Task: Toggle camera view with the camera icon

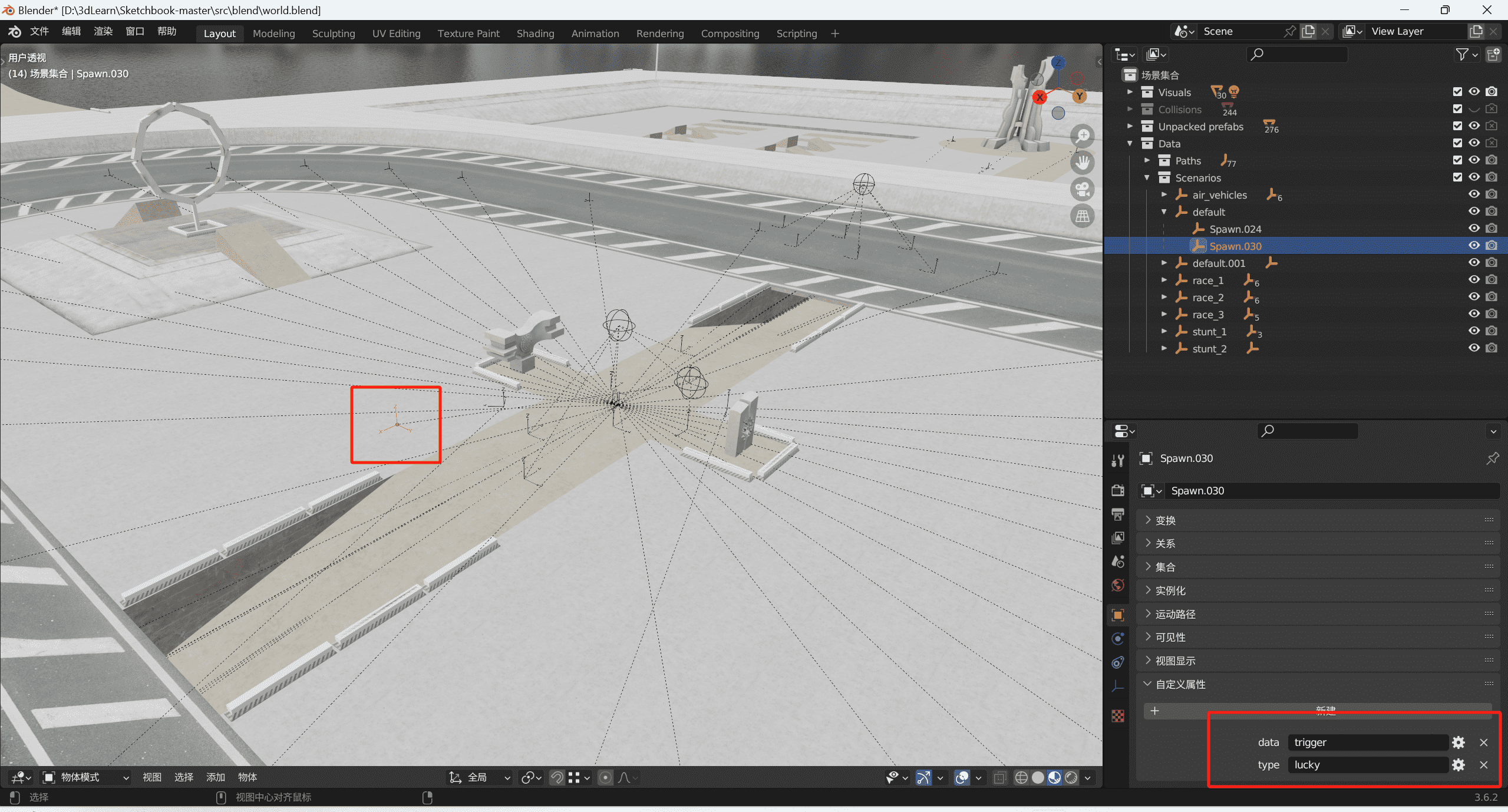Action: click(x=1083, y=190)
